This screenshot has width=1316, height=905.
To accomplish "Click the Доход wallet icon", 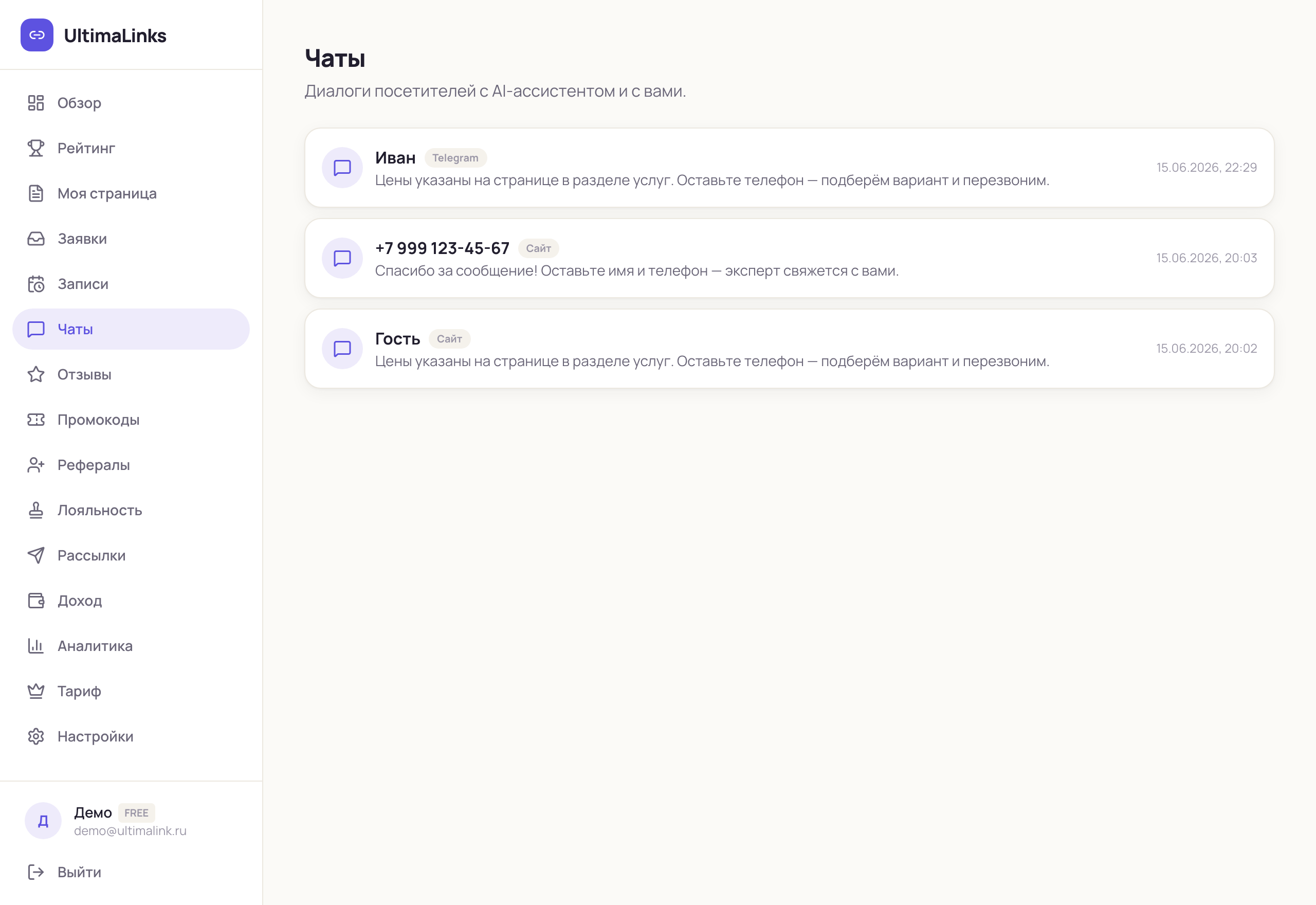I will (x=35, y=601).
